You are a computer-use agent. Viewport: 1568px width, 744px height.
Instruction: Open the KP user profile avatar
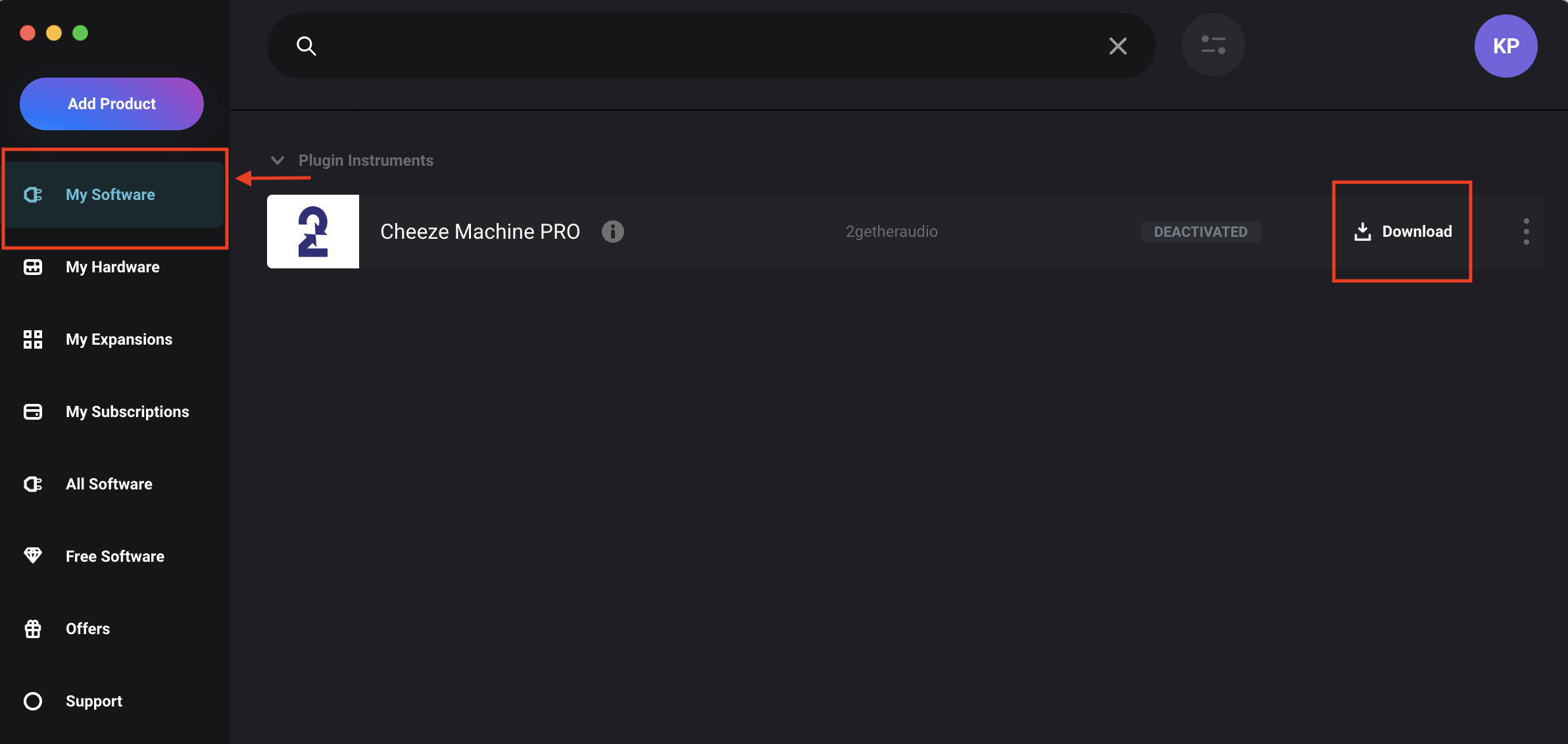1505,46
